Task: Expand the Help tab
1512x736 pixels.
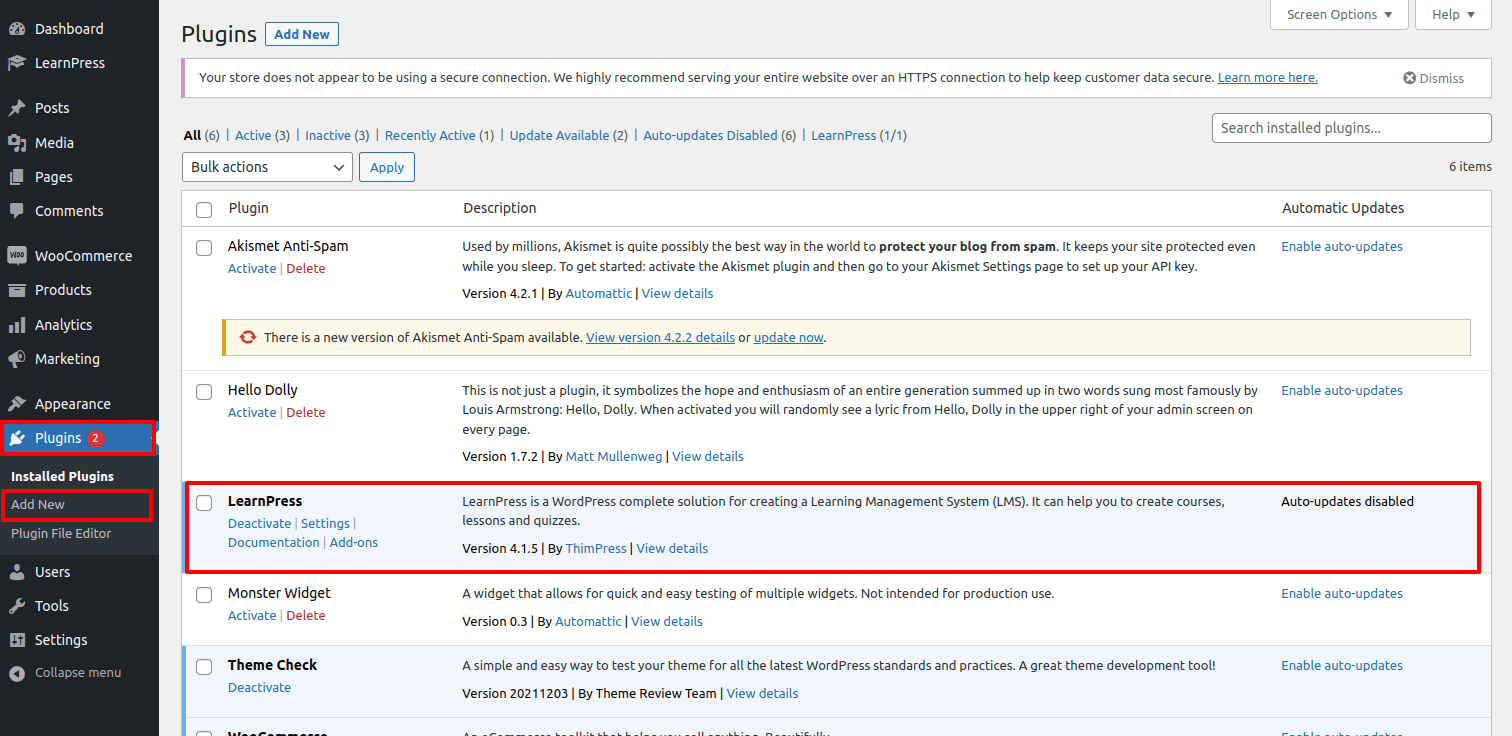Action: 1453,15
